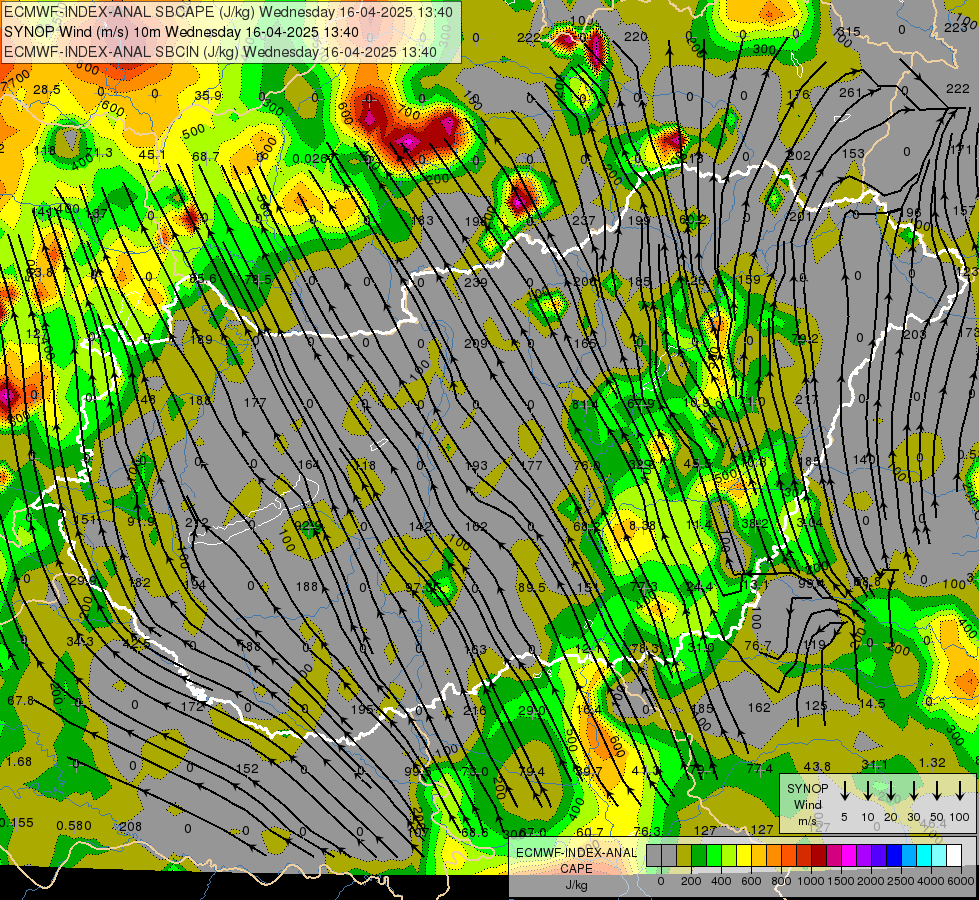Click 'ECMWF-INDEX-ANAL CAPE' legend title

tap(576, 860)
